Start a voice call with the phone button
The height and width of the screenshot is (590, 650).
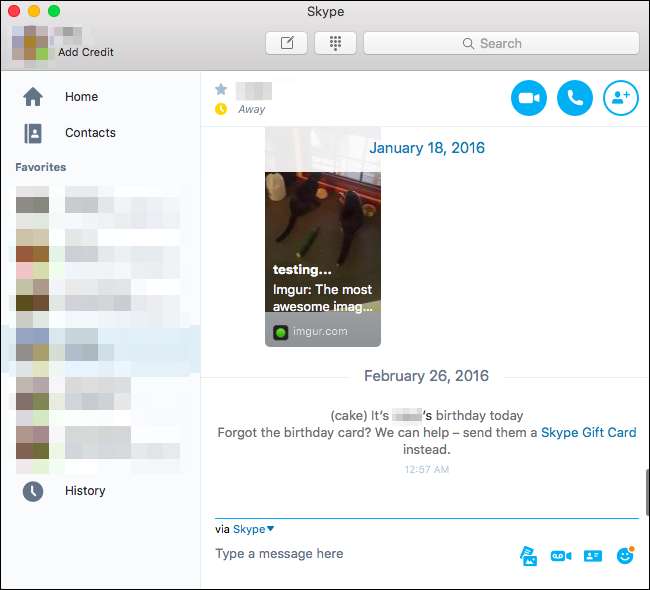[x=575, y=98]
